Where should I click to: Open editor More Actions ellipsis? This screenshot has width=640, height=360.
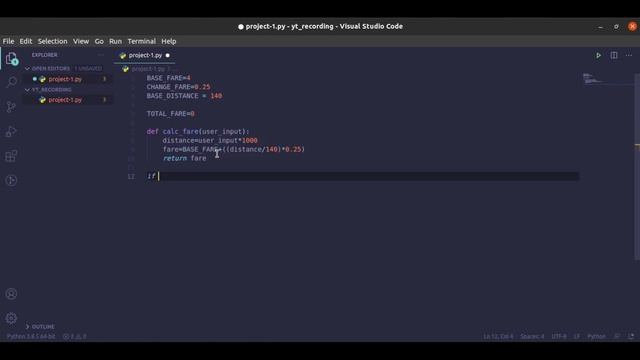(629, 55)
